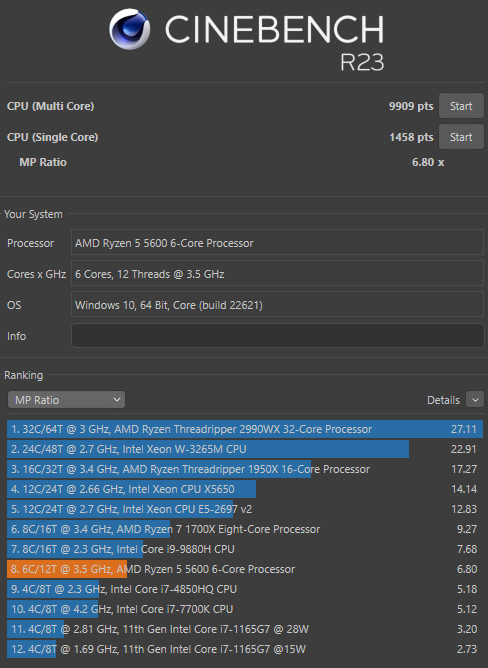Viewport: 488px width, 668px height.
Task: Start the CPU Single Core benchmark
Action: pyautogui.click(x=461, y=137)
